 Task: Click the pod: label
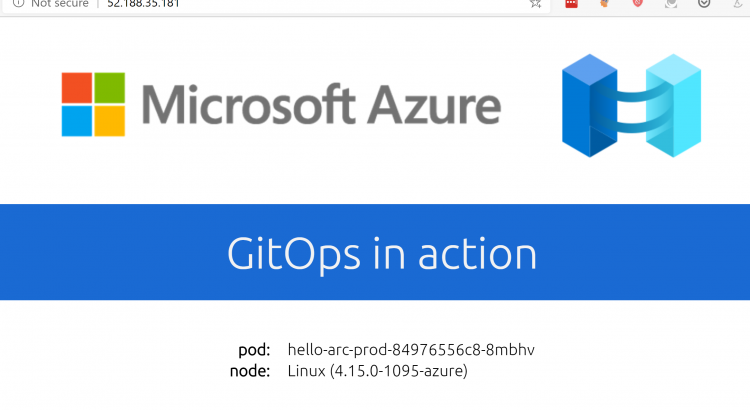click(x=254, y=350)
